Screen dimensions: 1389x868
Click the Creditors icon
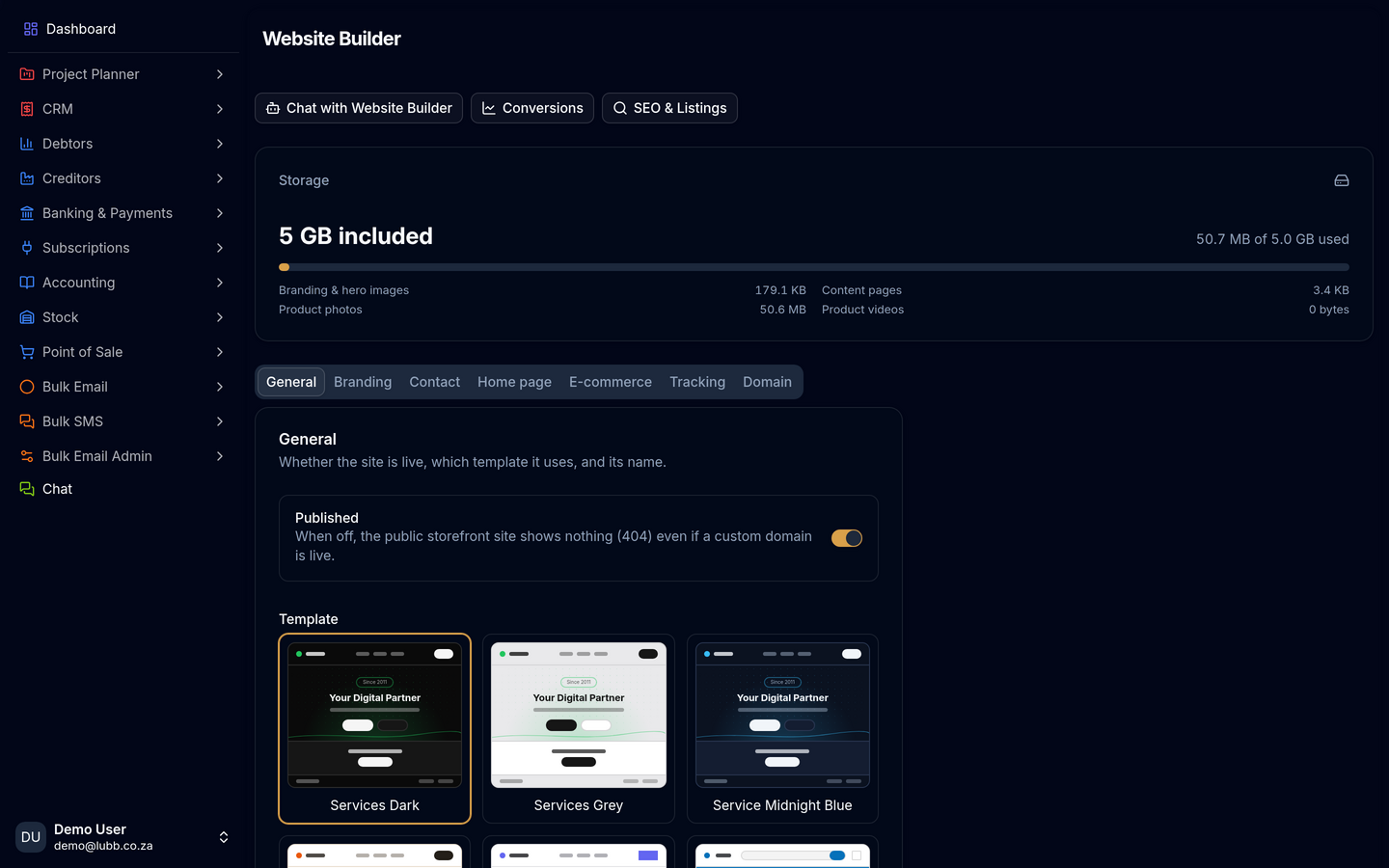click(x=27, y=178)
